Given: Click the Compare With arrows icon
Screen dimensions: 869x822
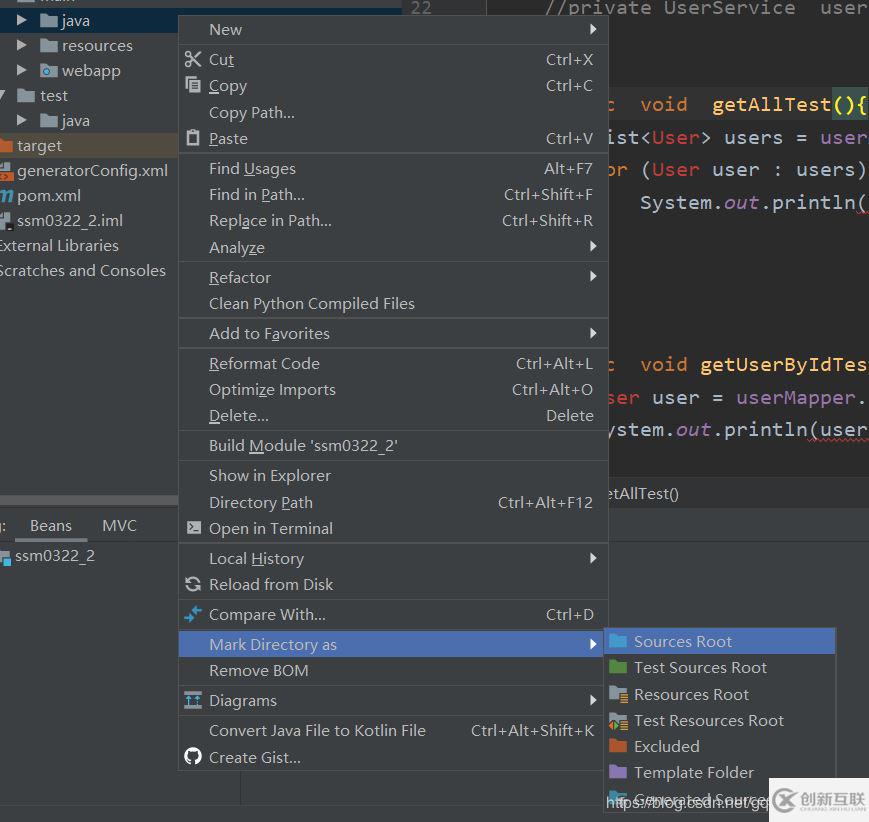Looking at the screenshot, I should pos(193,614).
